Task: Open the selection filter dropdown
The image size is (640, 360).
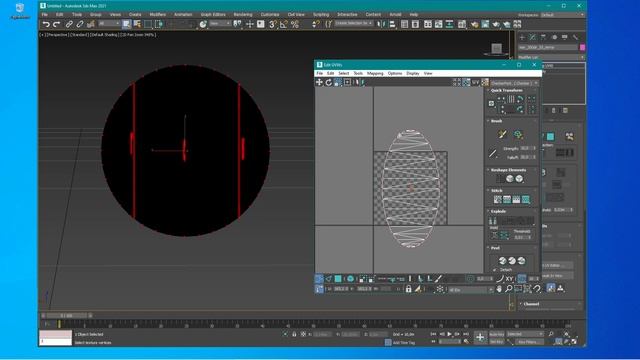Action: [x=109, y=24]
